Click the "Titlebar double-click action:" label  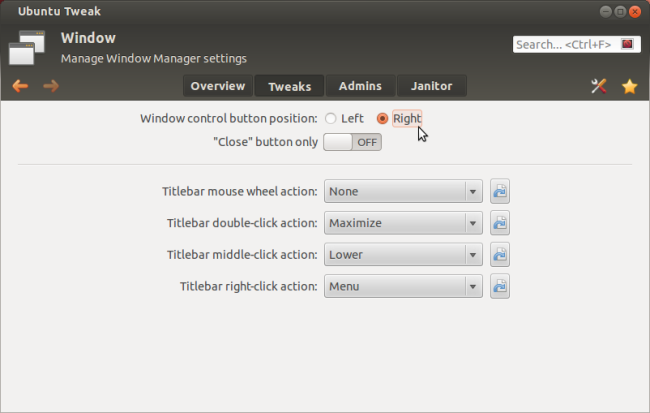pos(242,223)
